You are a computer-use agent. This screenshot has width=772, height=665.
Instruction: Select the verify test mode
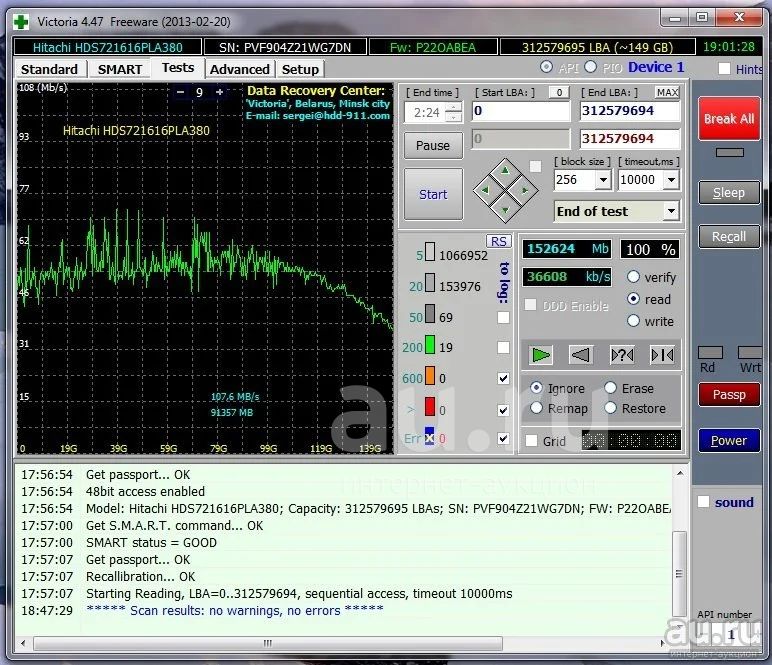633,277
